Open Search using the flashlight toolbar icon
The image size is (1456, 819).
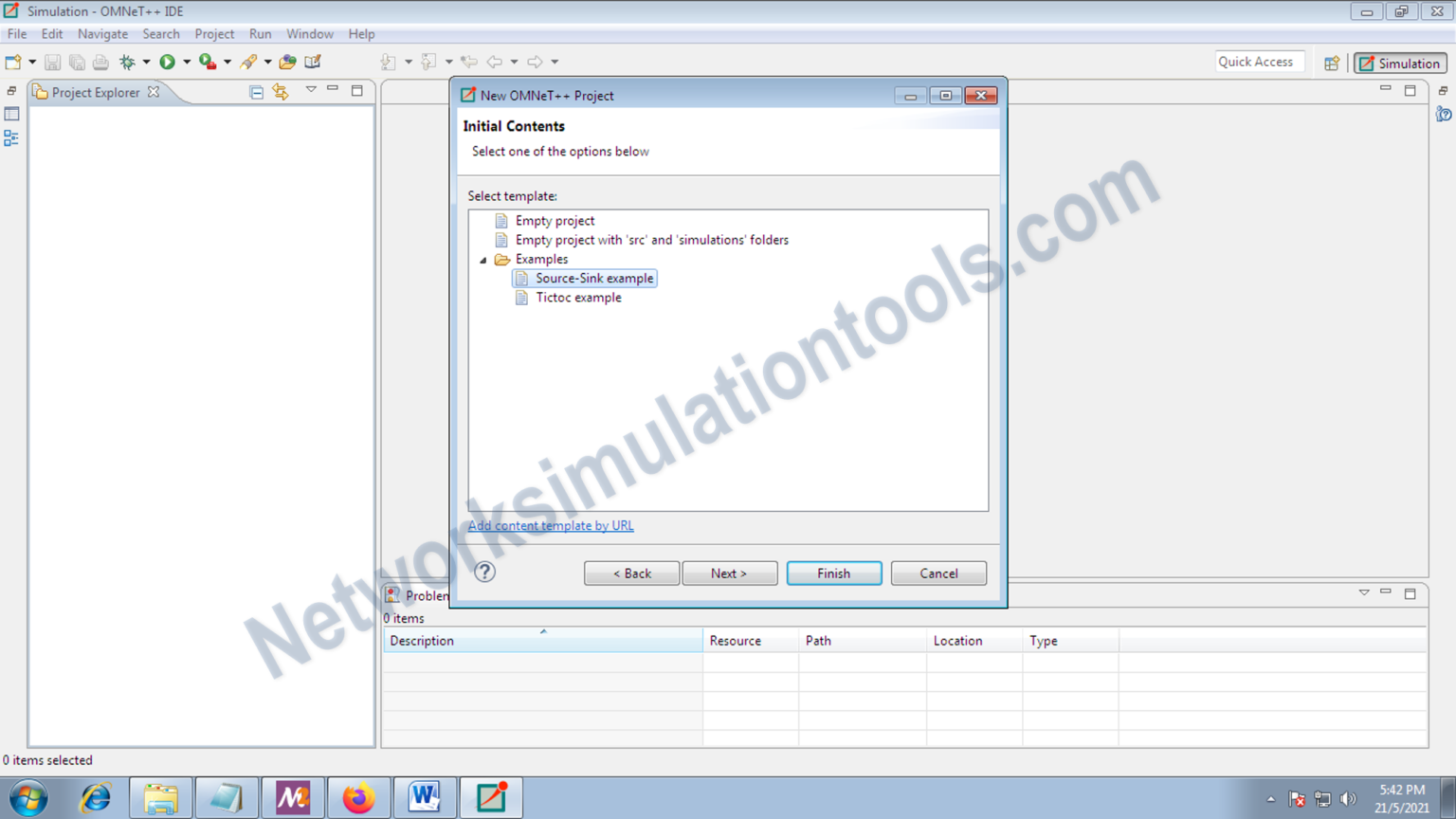pyautogui.click(x=249, y=61)
